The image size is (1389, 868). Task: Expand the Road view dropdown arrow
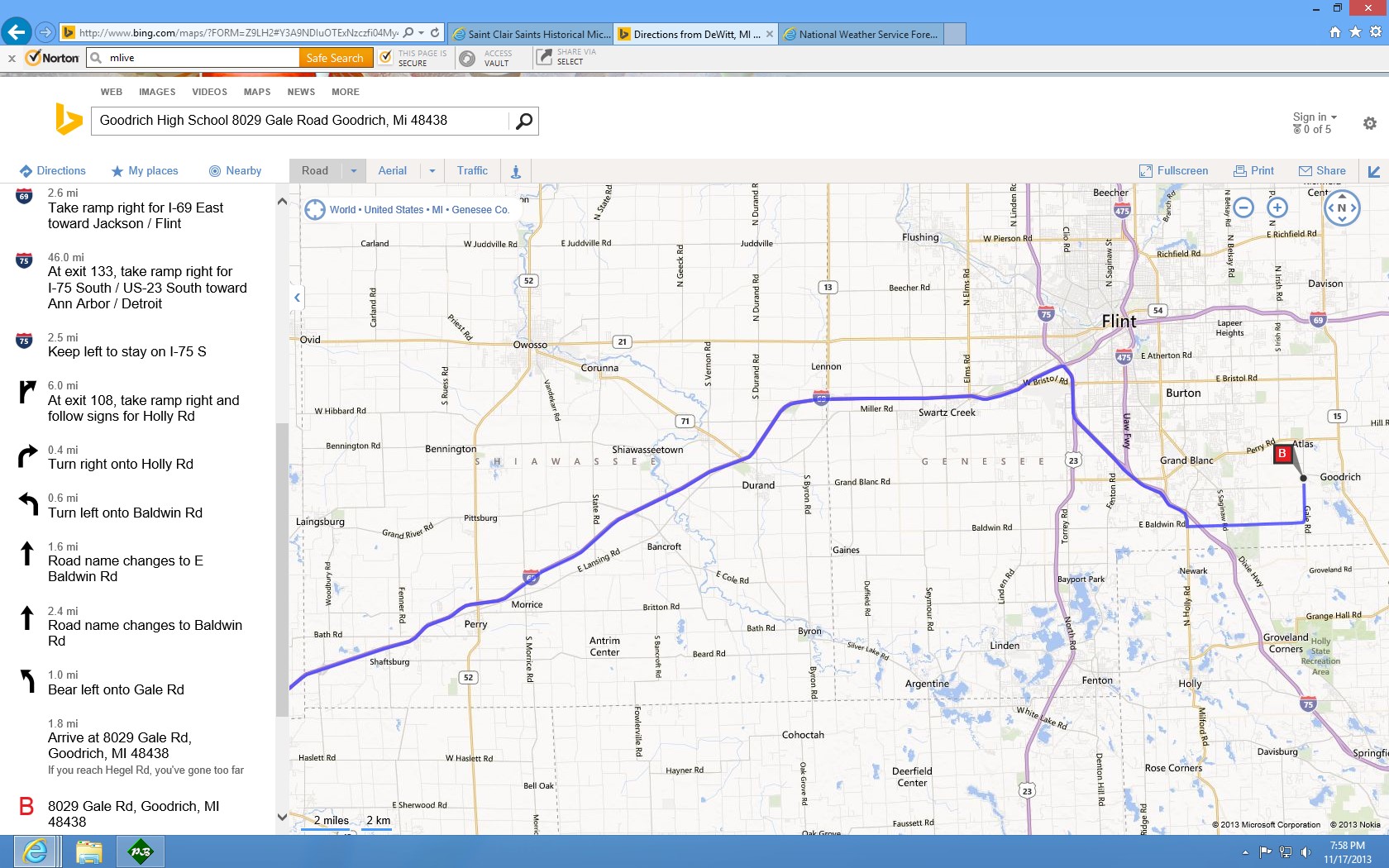tap(353, 171)
